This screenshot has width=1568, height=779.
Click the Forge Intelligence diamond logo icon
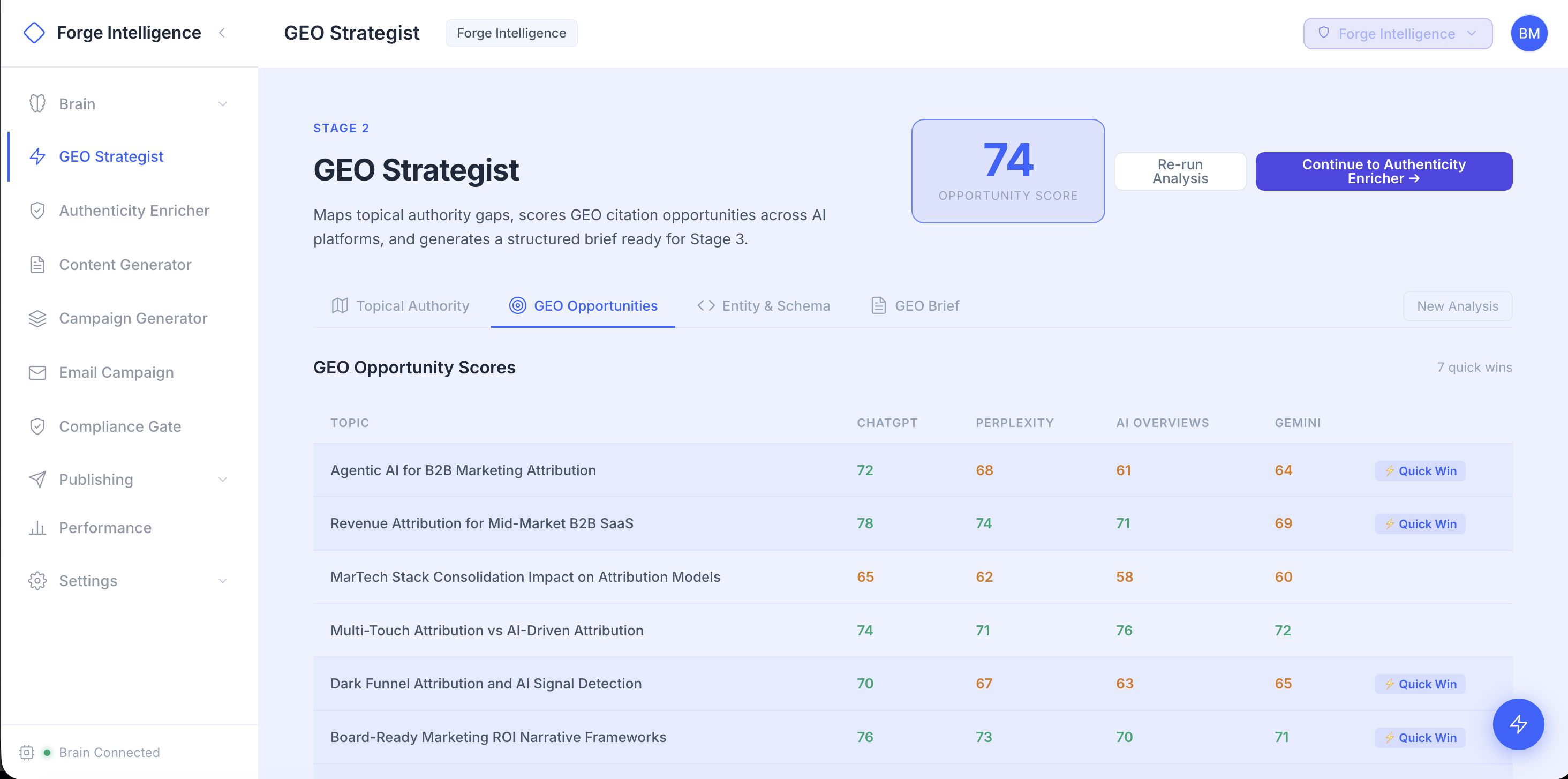(x=34, y=33)
